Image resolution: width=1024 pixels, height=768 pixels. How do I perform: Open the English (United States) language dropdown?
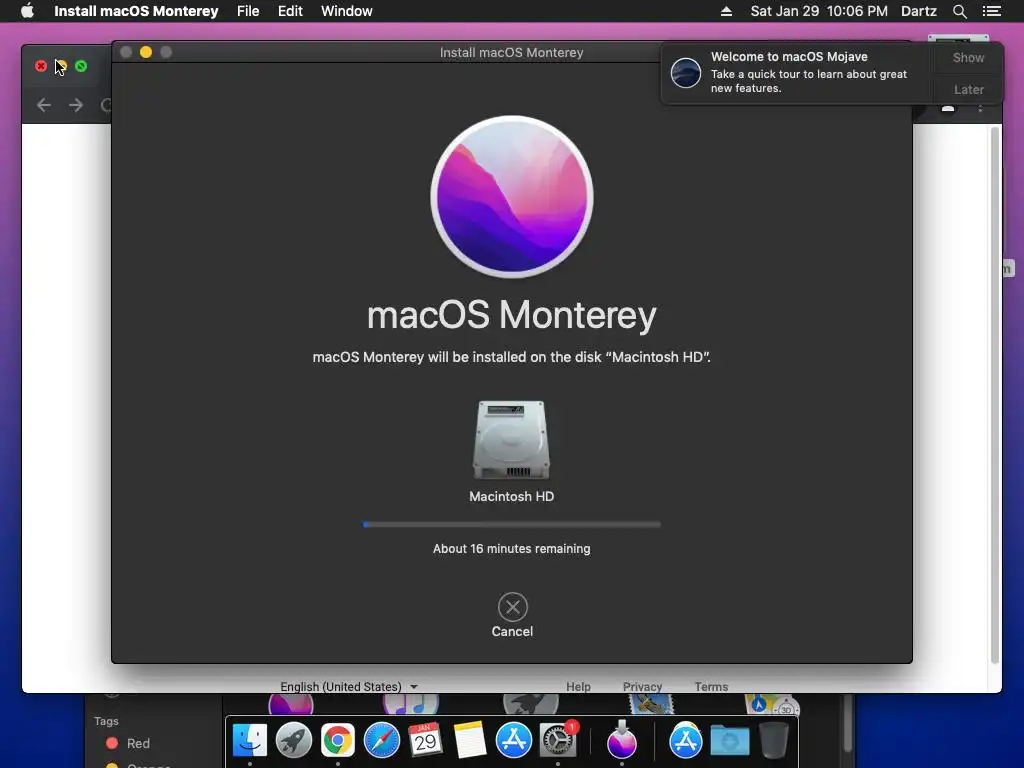pos(349,686)
